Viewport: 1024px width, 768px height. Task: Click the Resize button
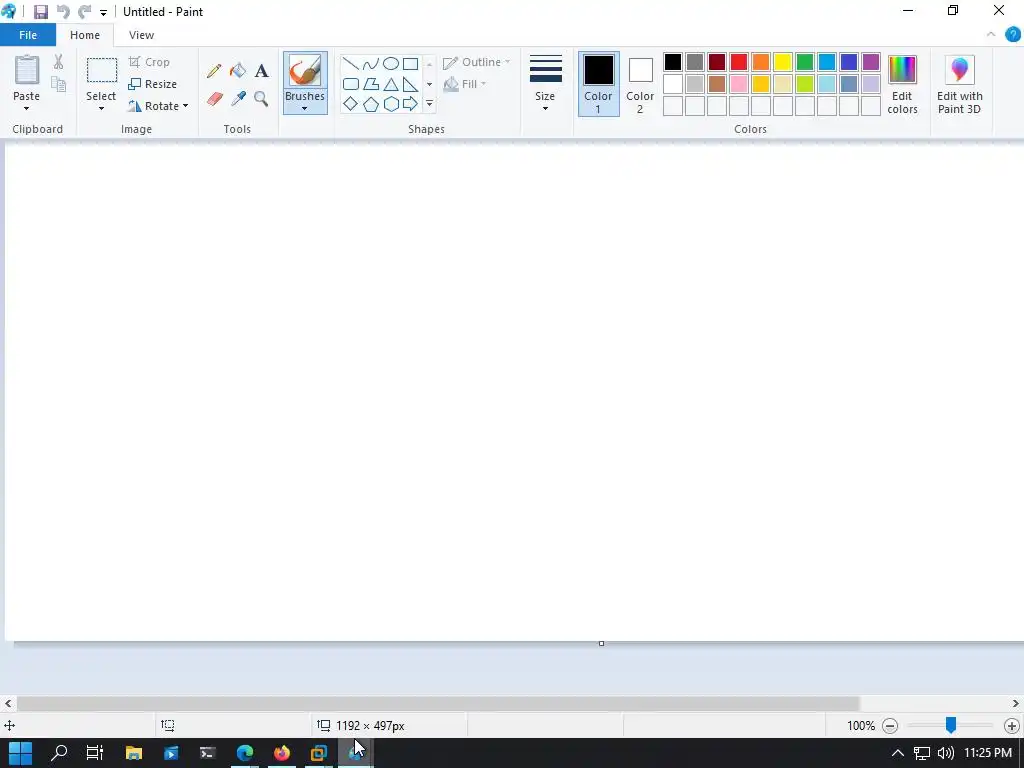[153, 84]
